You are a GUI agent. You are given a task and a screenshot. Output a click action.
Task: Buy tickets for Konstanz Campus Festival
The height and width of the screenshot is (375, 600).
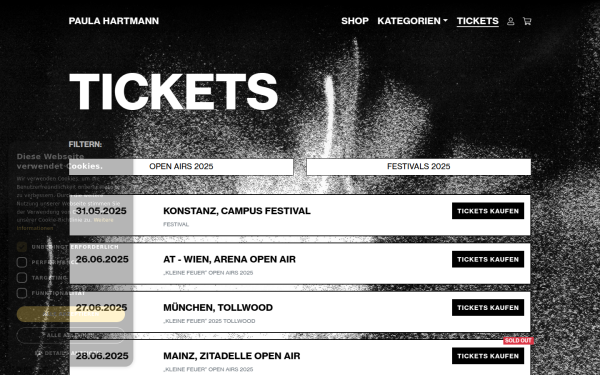(488, 211)
